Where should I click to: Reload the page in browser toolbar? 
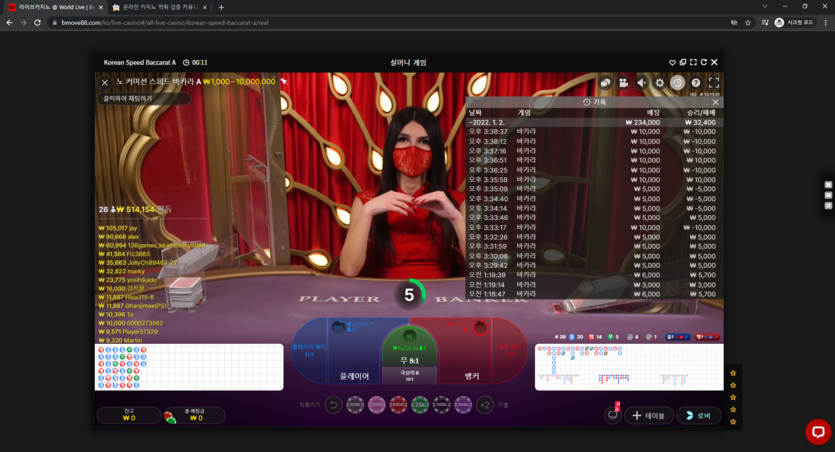(x=37, y=22)
